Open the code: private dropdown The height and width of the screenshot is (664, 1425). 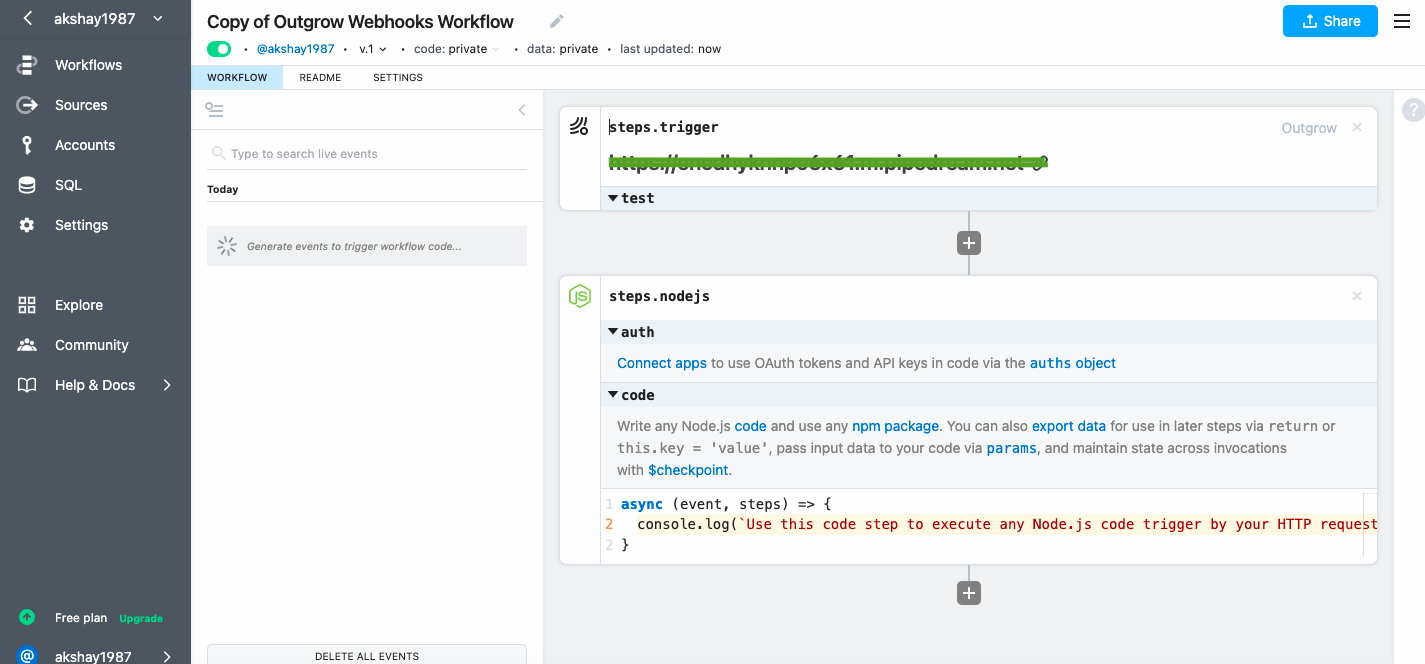[x=456, y=49]
